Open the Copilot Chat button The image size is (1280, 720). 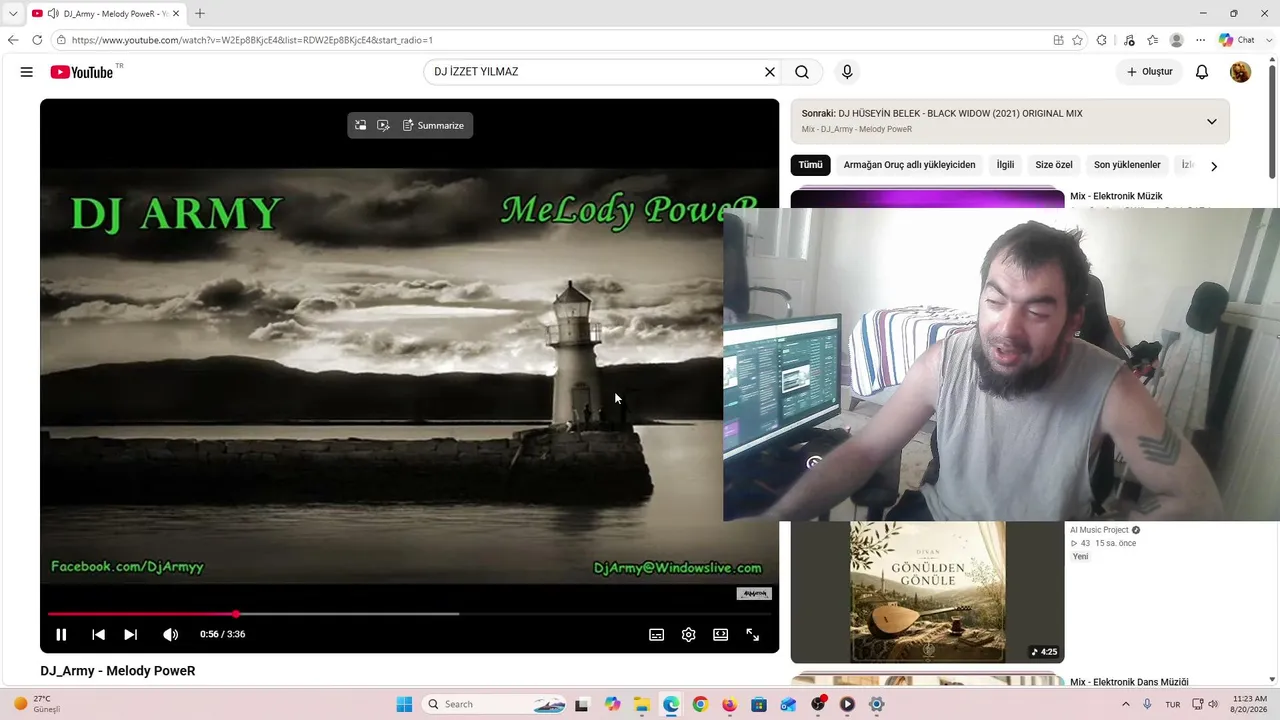coord(1236,40)
